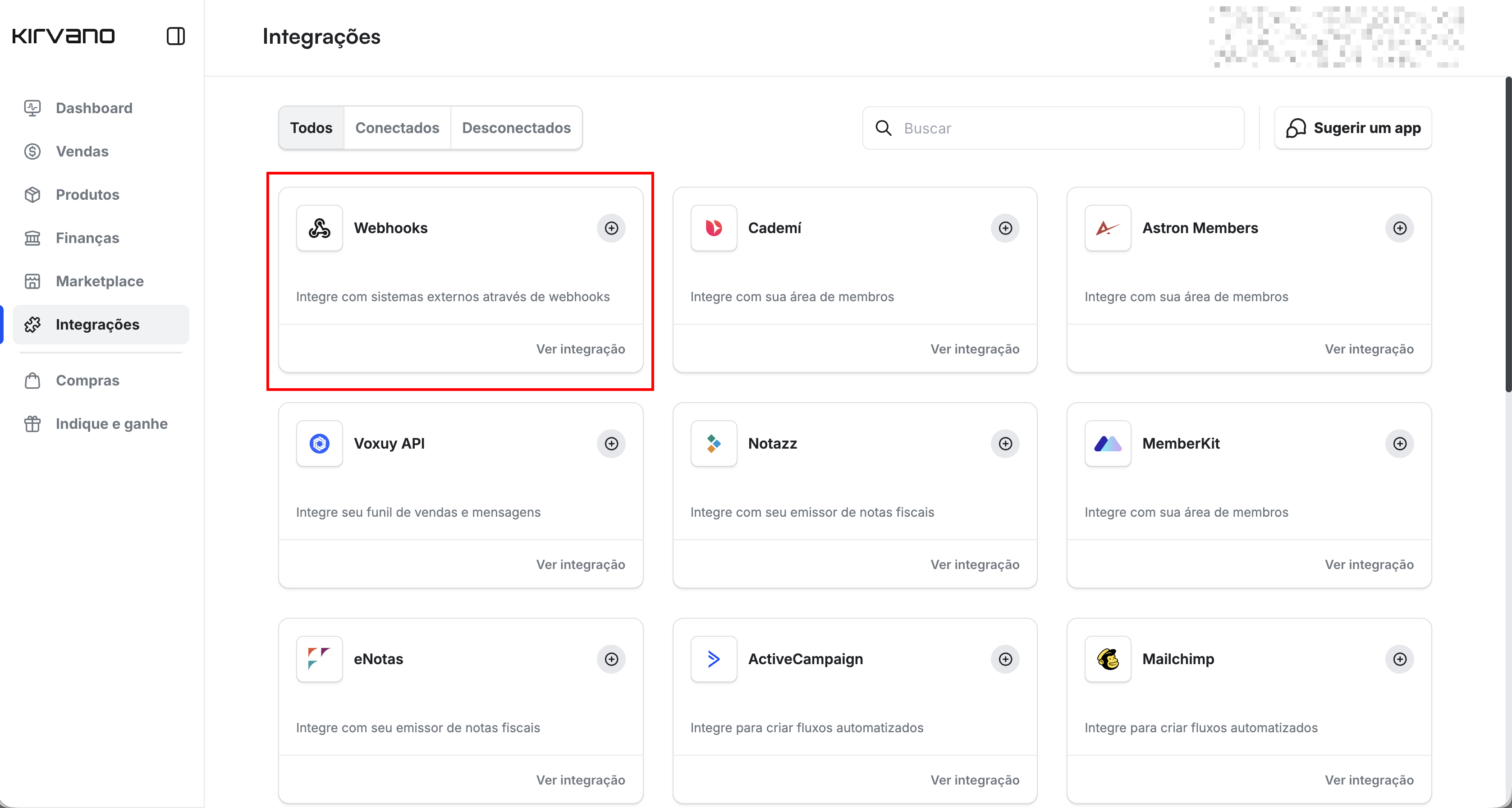Viewport: 1512px width, 808px height.
Task: Click the plus icon on Cademí card
Action: point(1005,228)
